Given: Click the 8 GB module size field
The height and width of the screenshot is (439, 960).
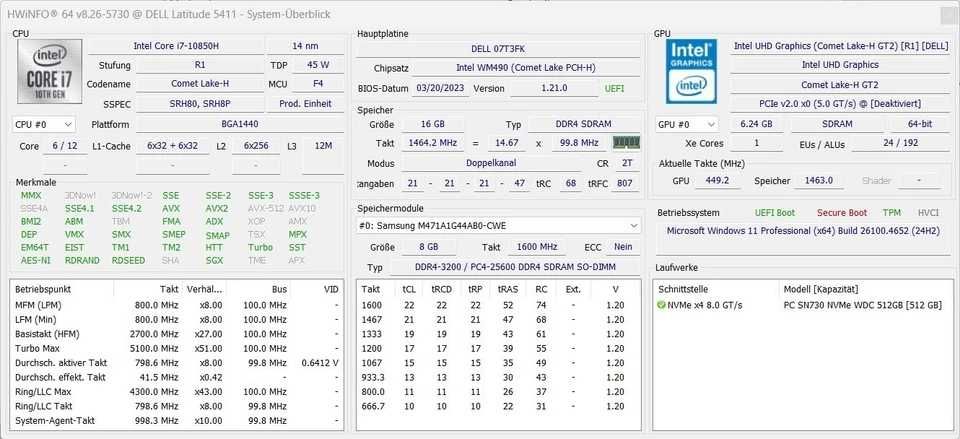Looking at the screenshot, I should [x=429, y=247].
